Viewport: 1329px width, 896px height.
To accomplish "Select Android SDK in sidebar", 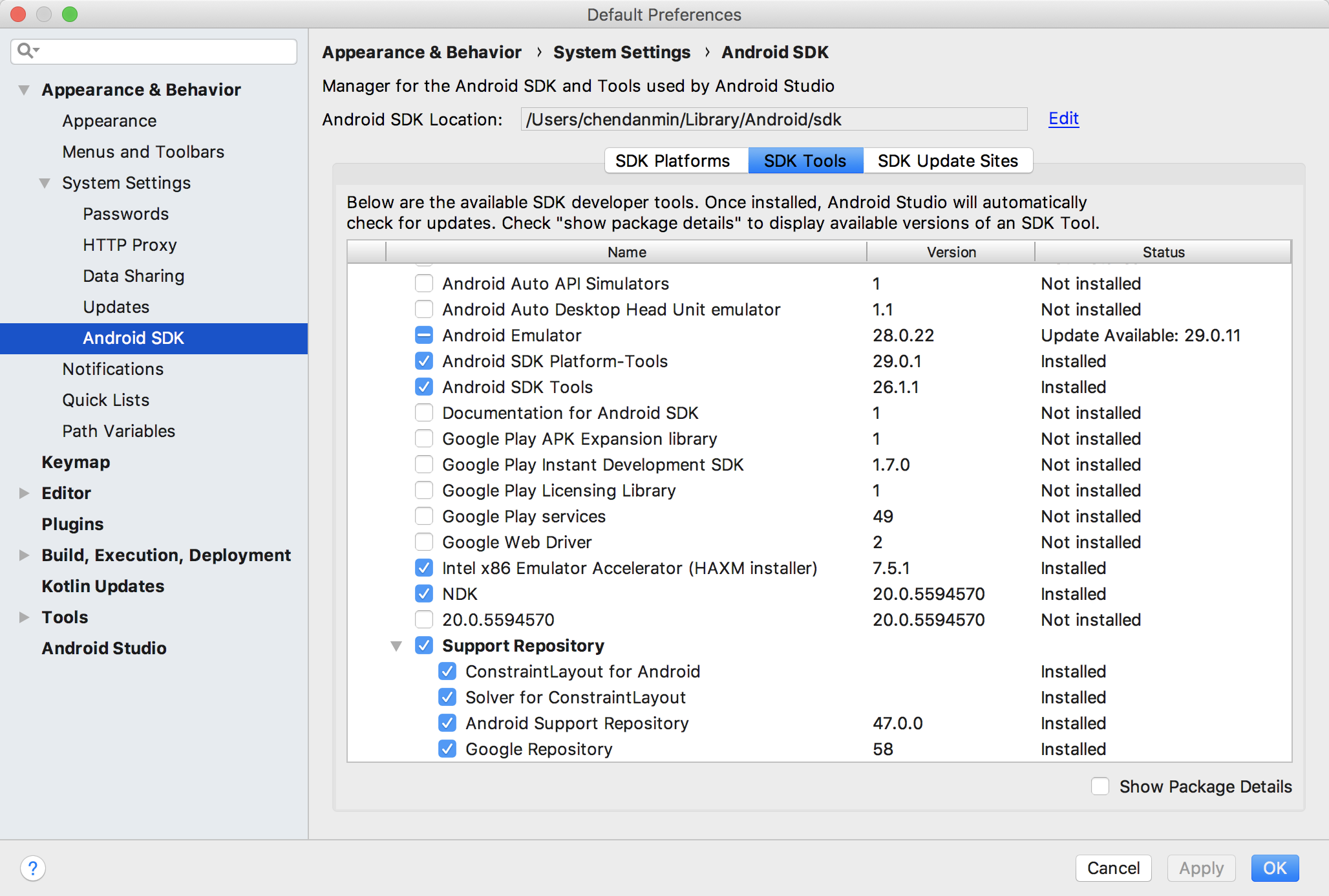I will tap(154, 338).
